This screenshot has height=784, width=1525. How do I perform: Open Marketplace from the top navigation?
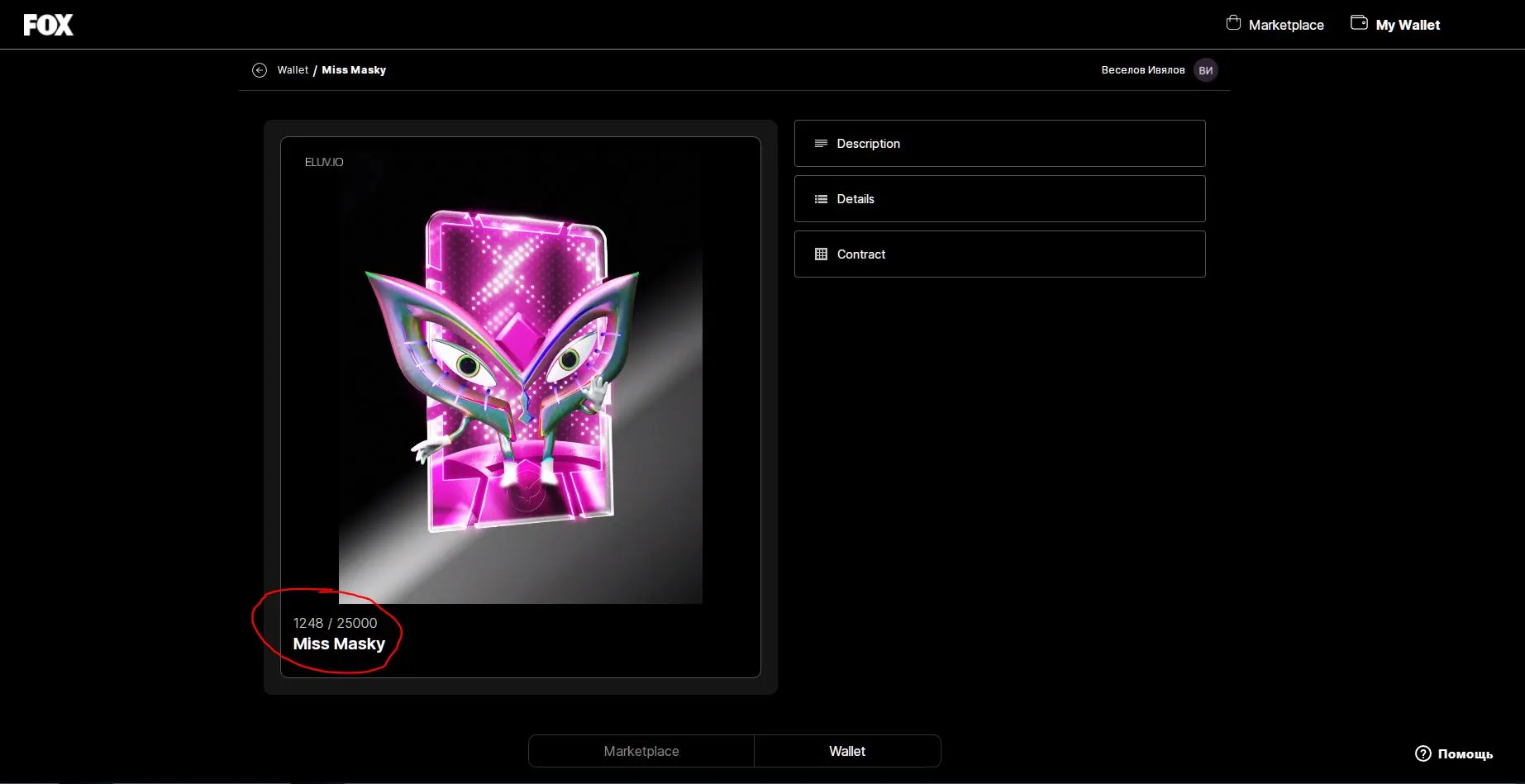[x=1275, y=25]
